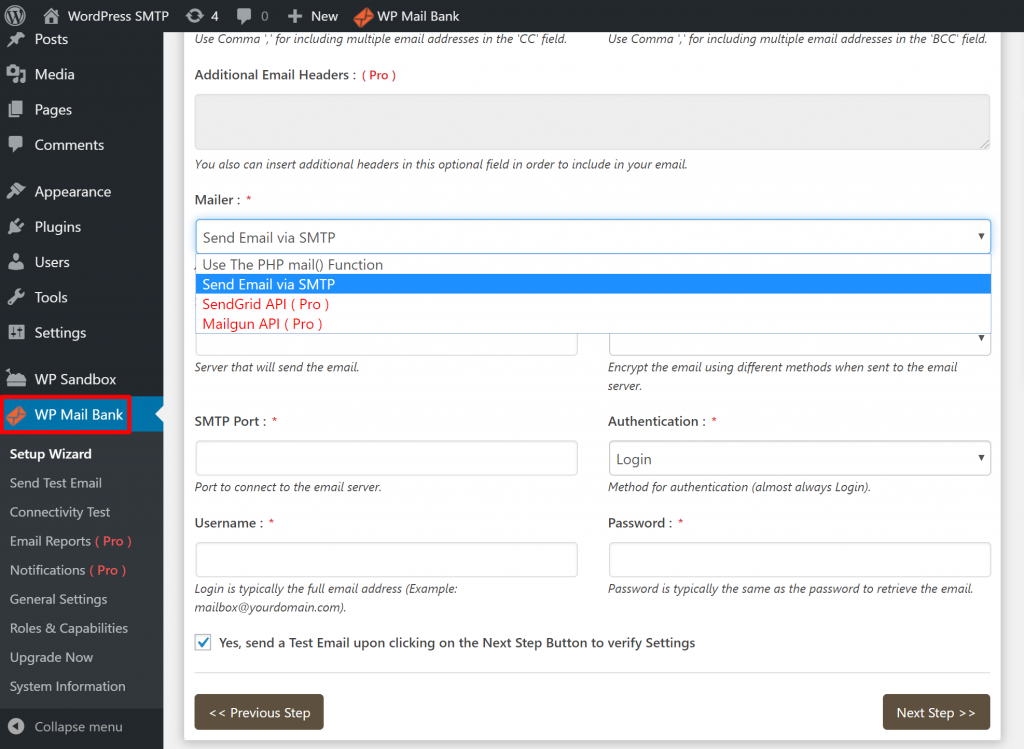Open System Information submenu

[67, 686]
